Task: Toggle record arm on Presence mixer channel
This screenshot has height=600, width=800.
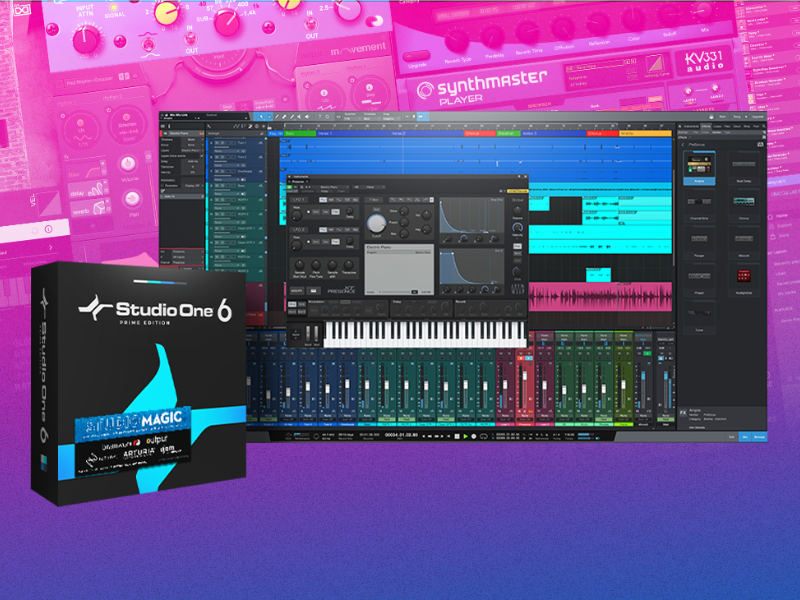Action: point(521,358)
